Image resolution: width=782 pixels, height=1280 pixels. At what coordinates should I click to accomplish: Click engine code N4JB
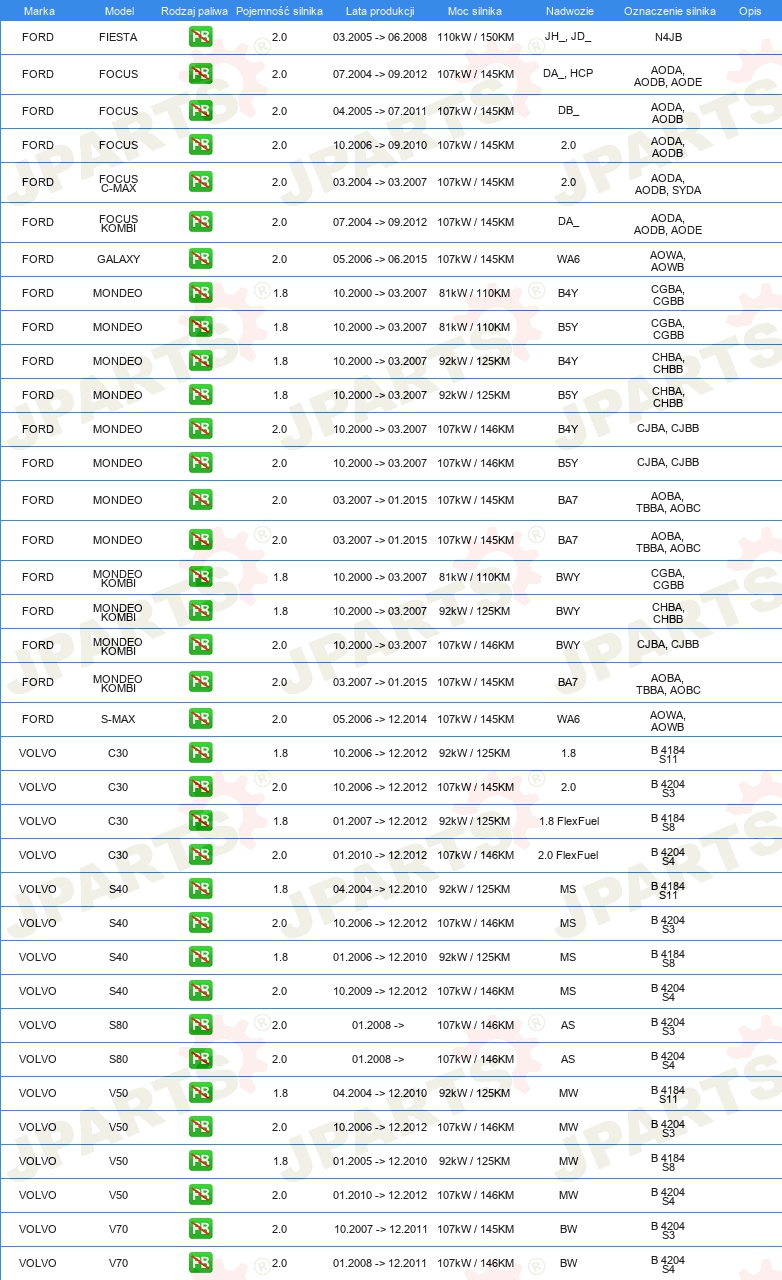[668, 37]
